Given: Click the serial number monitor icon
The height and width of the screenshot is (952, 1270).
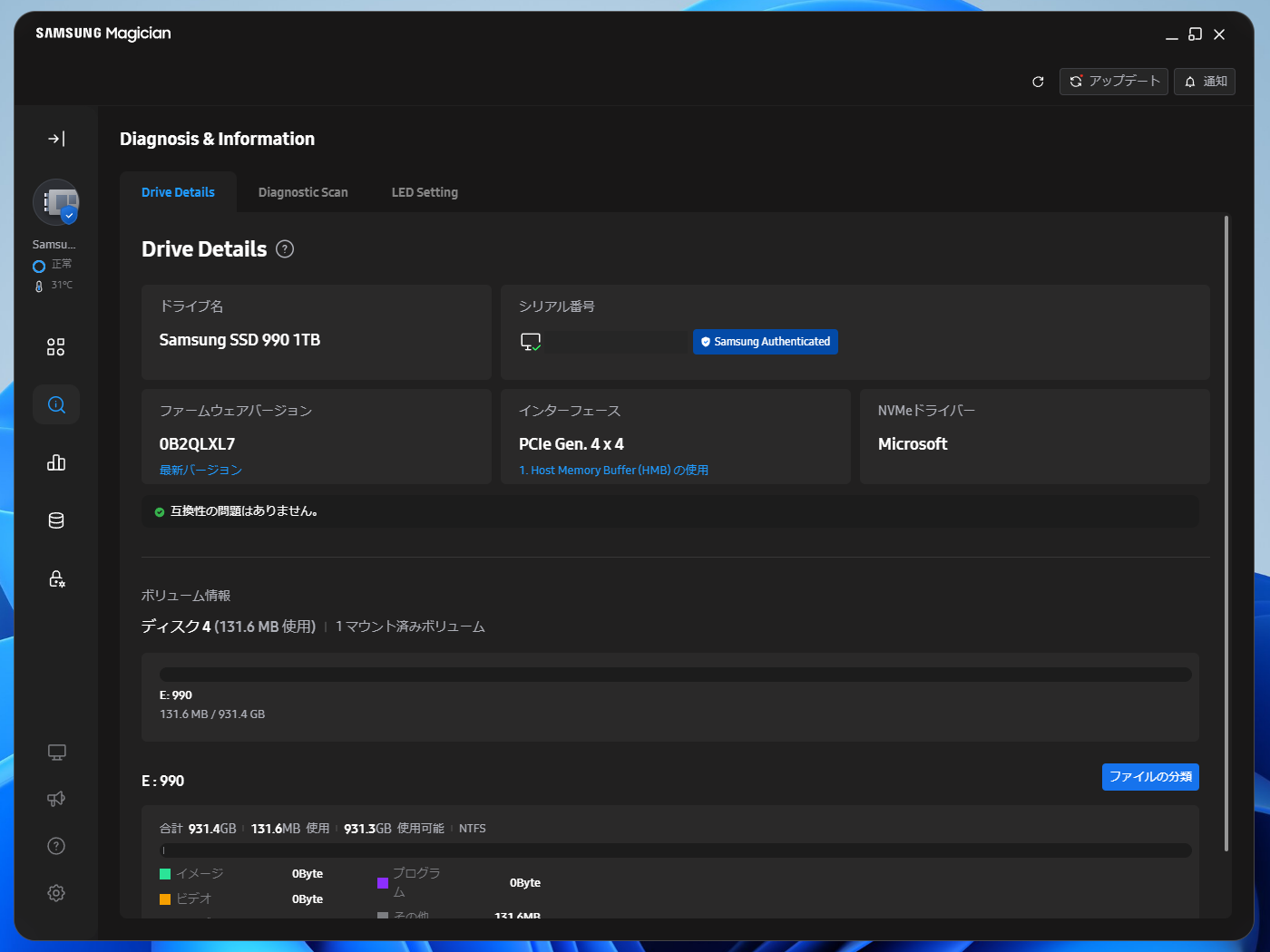Looking at the screenshot, I should coord(531,342).
